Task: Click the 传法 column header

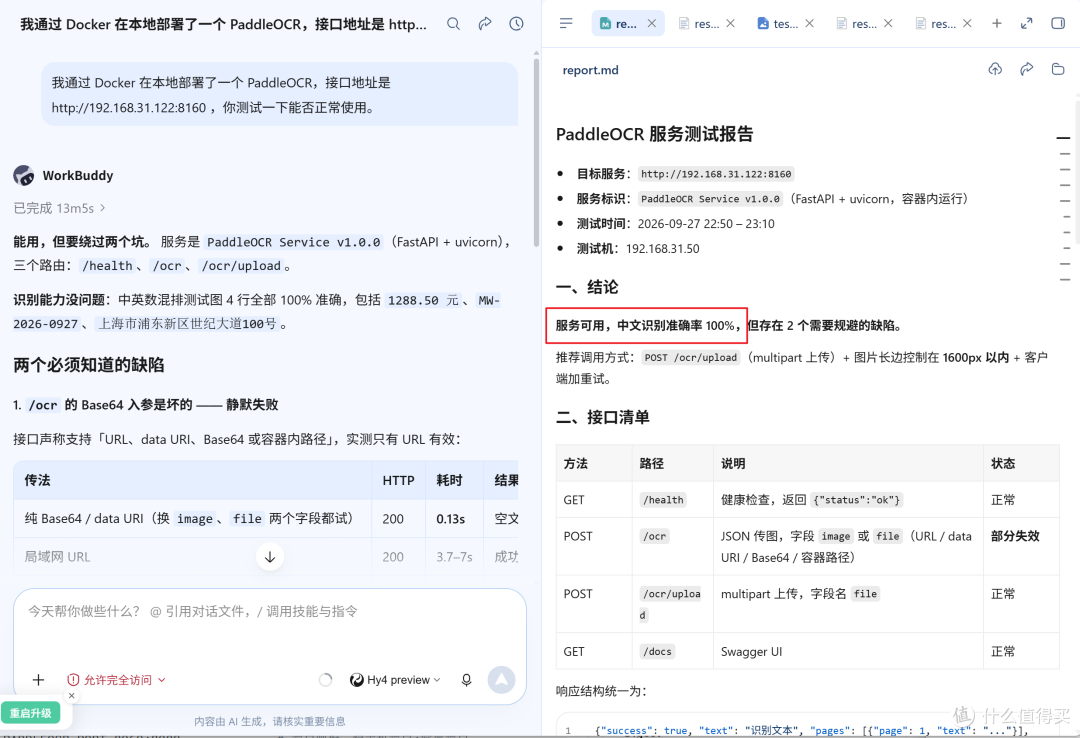Action: pyautogui.click(x=192, y=480)
